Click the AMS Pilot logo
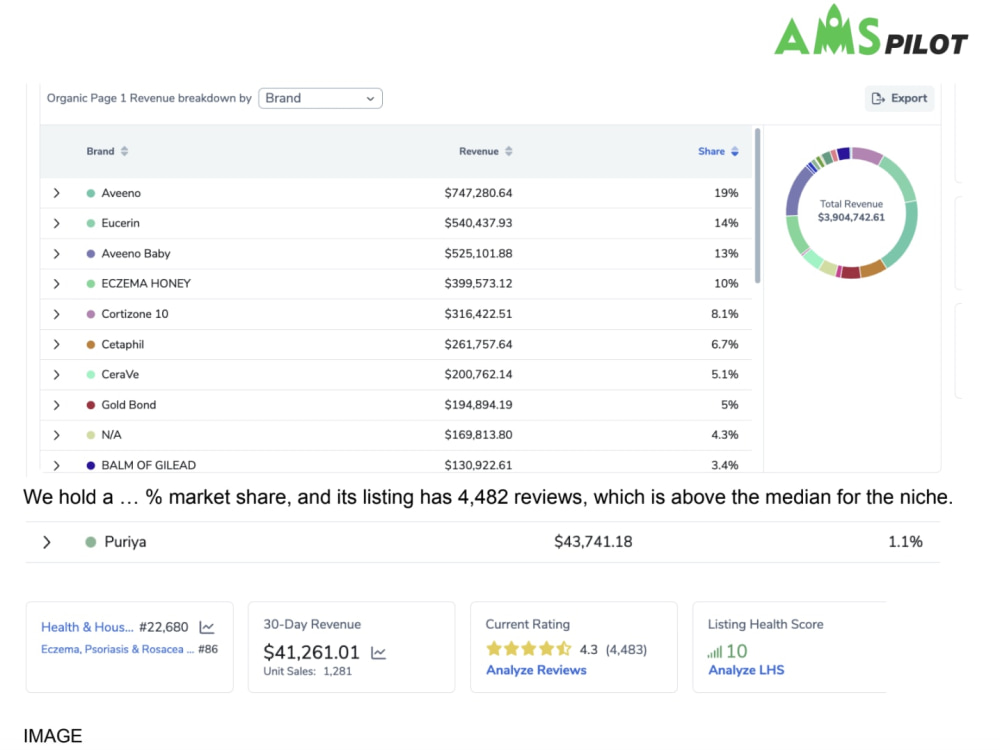Screen dimensions: 1000x750 [x=871, y=31]
